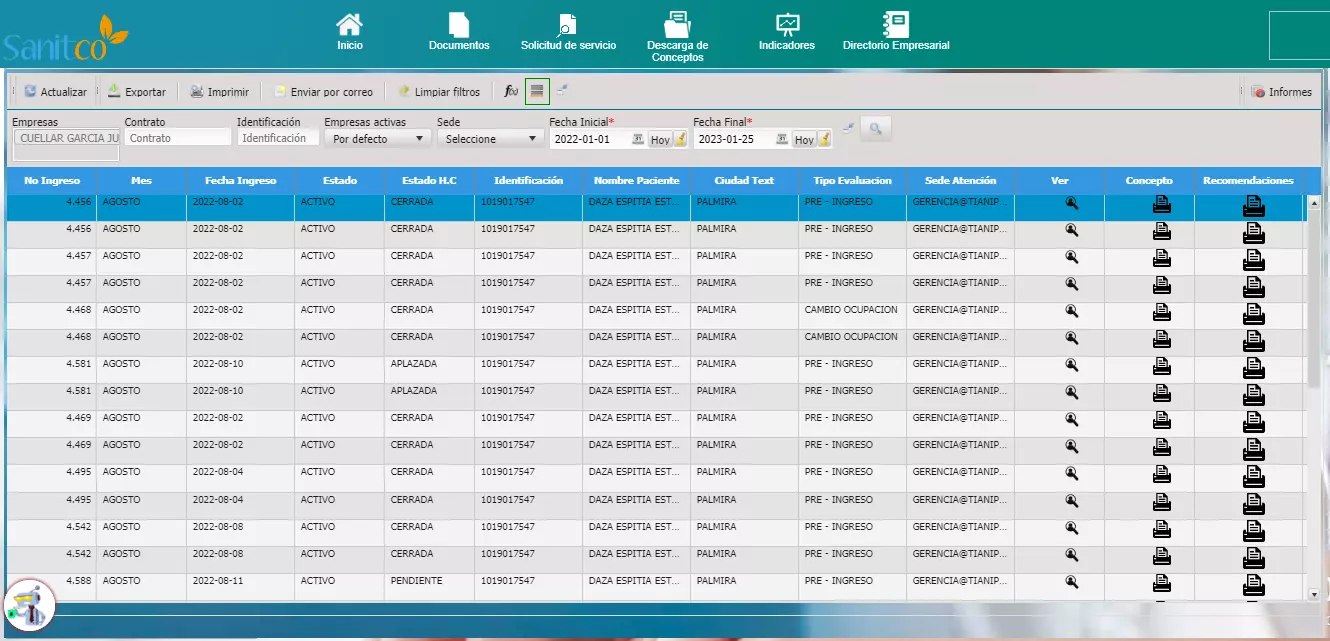
Task: Click the Ver magnifier in first row
Action: tap(1071, 203)
